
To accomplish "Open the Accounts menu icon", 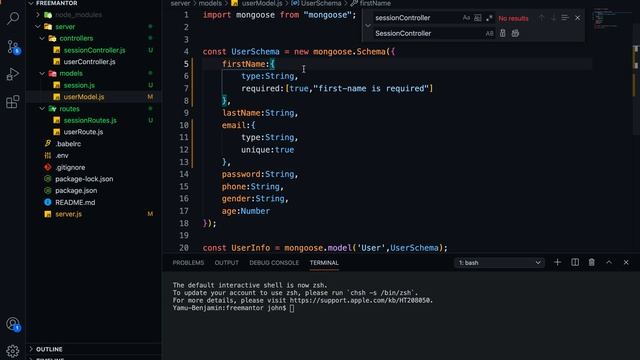I will click(13, 324).
